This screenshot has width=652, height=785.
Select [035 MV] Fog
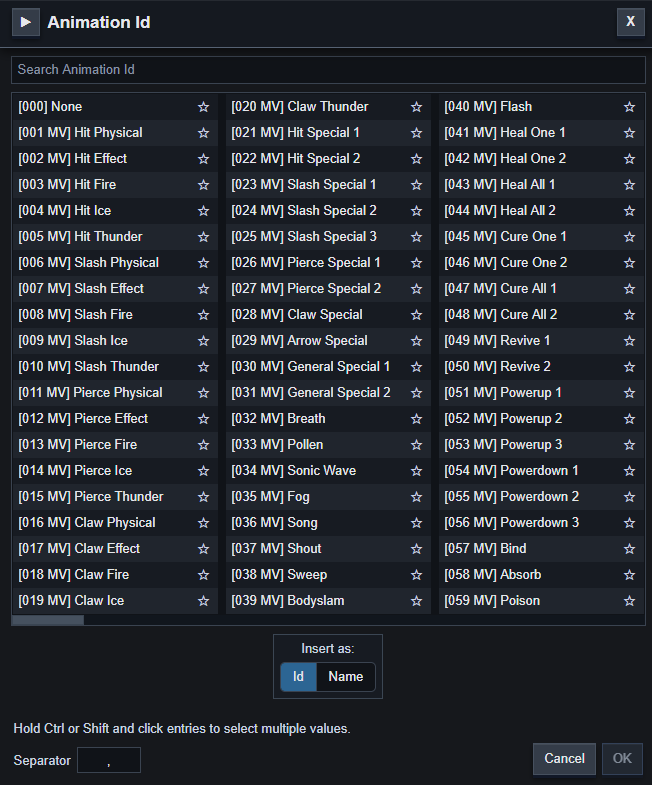(328, 497)
